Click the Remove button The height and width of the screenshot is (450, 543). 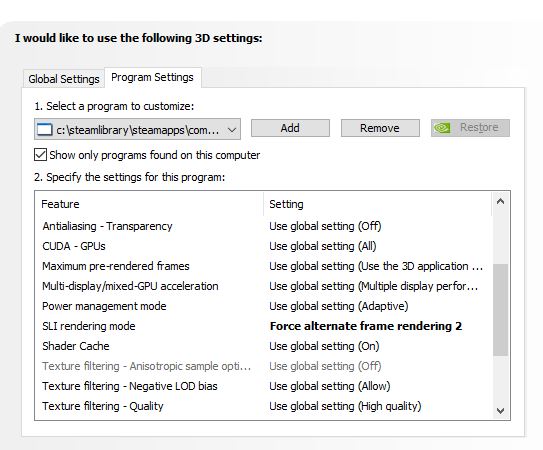point(380,128)
